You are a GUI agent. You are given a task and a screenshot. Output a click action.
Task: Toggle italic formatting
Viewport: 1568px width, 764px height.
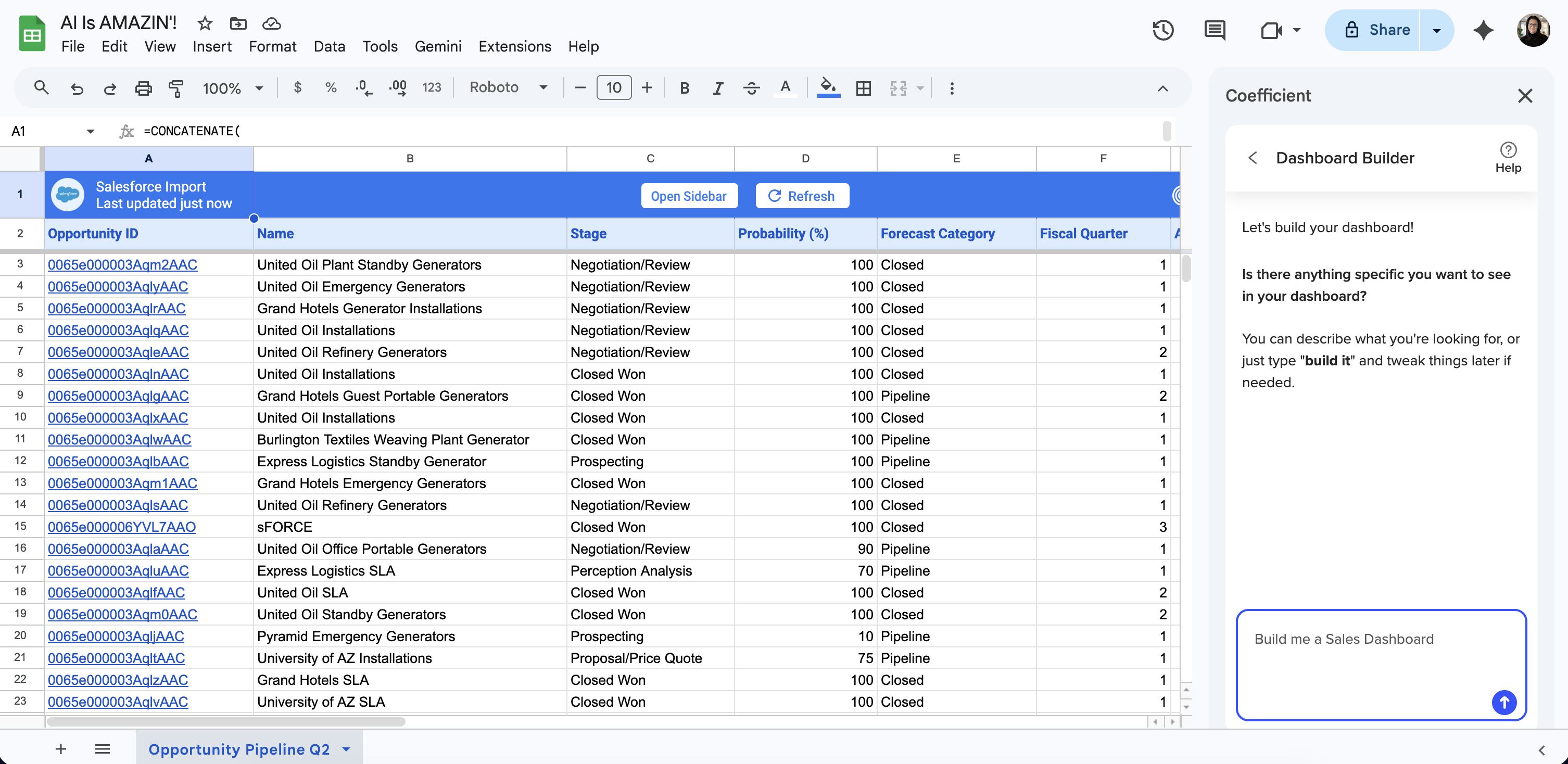pyautogui.click(x=718, y=88)
